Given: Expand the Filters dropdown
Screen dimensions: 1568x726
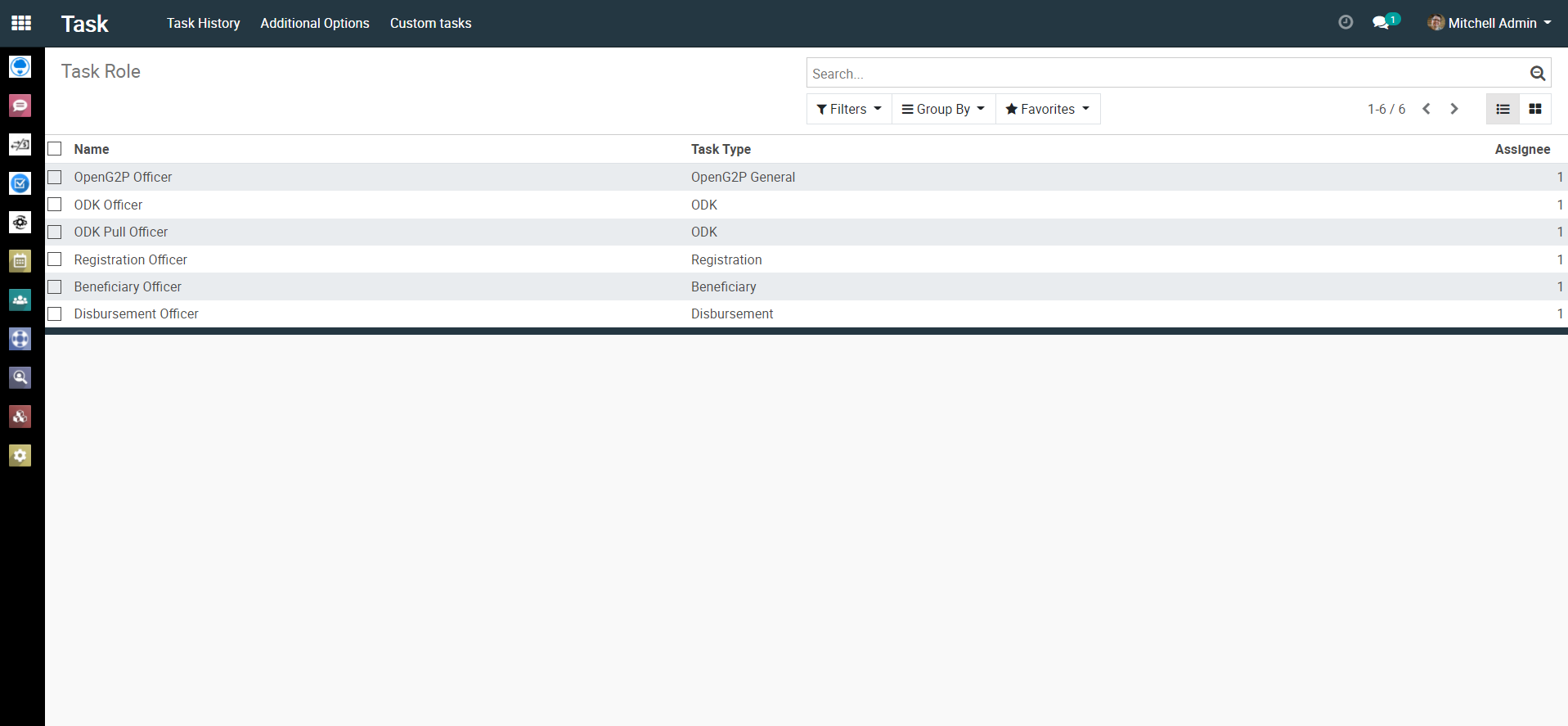Looking at the screenshot, I should click(x=848, y=109).
